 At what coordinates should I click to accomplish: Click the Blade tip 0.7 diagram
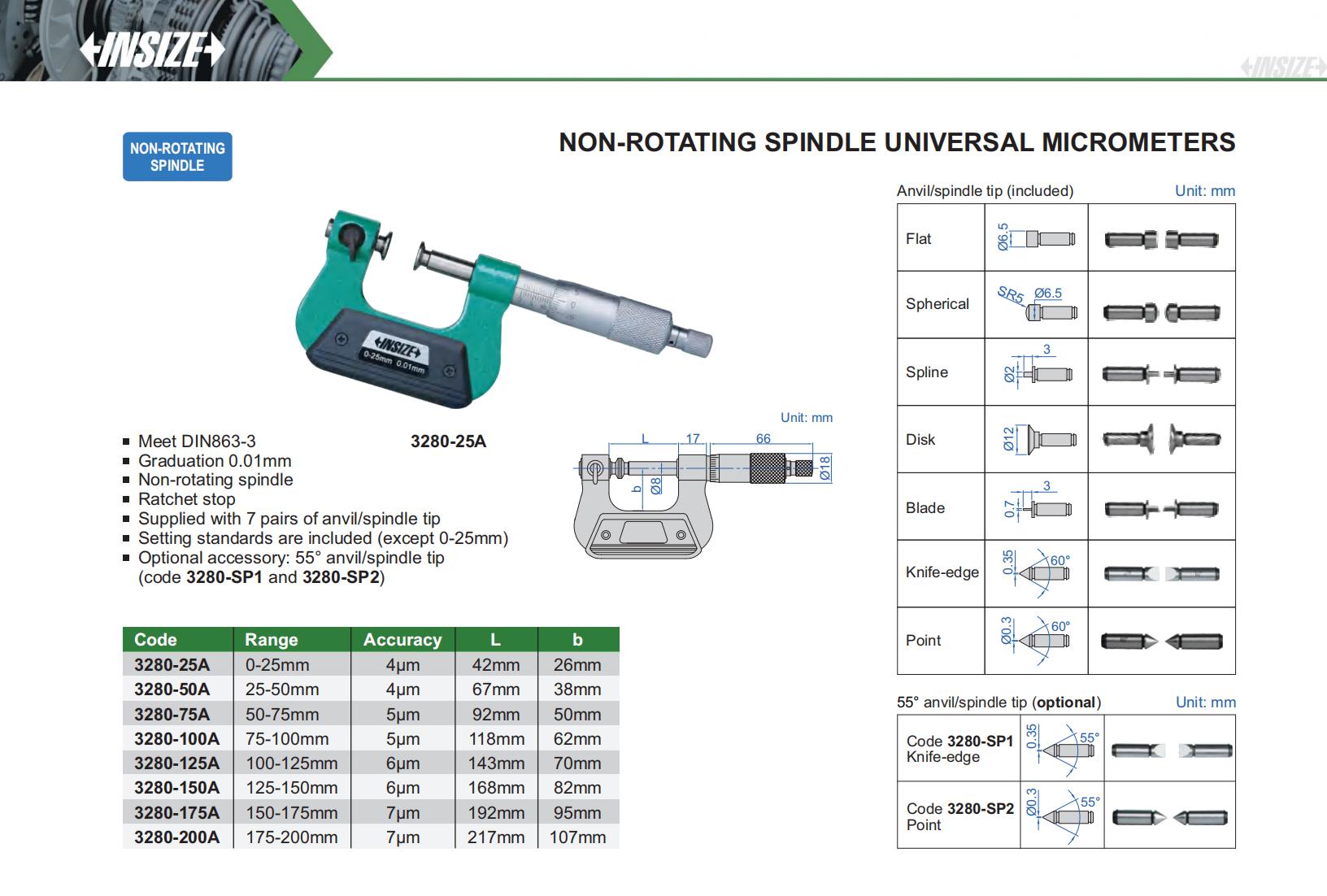[x=1036, y=507]
